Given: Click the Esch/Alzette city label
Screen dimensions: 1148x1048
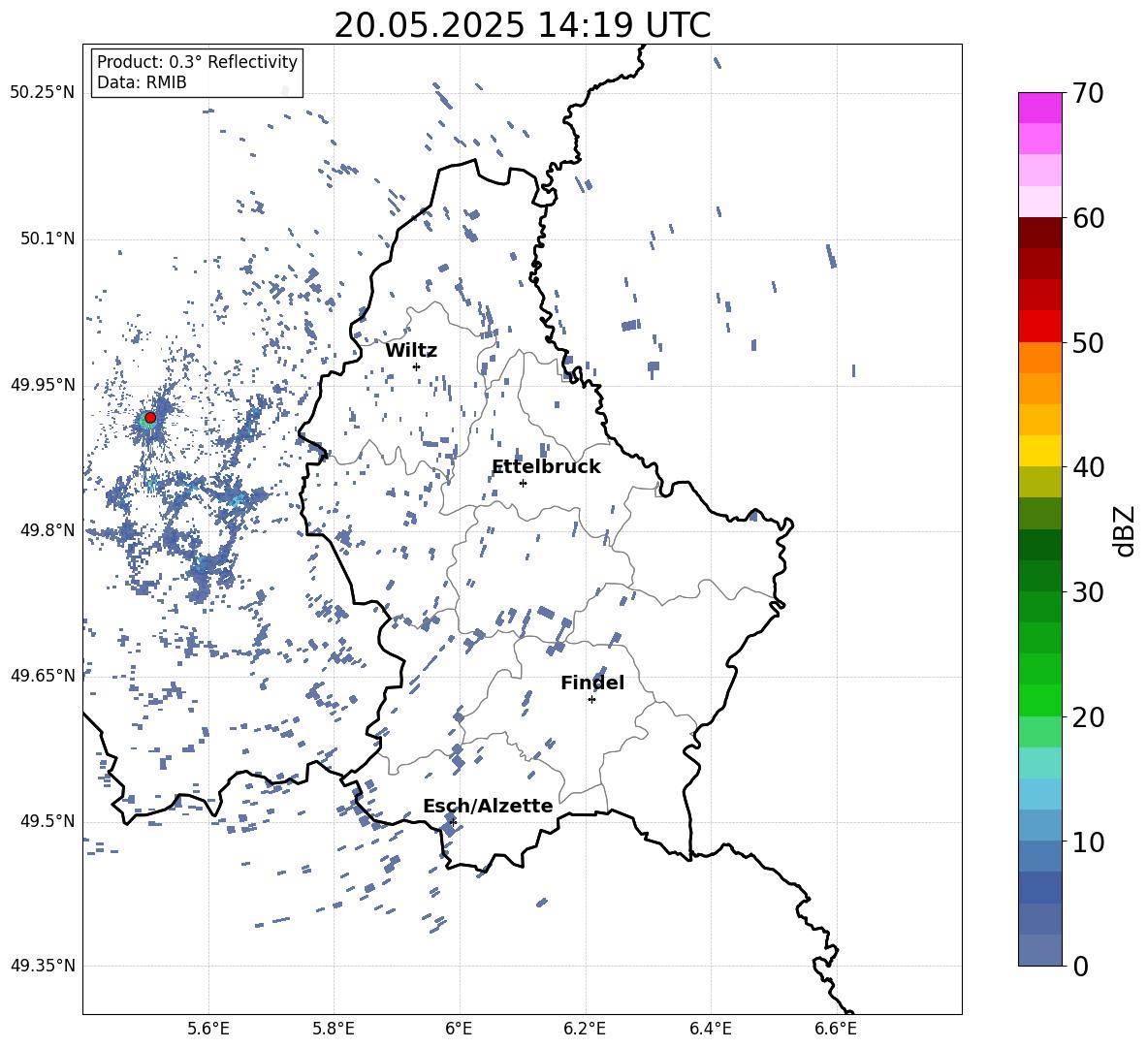Looking at the screenshot, I should (488, 806).
